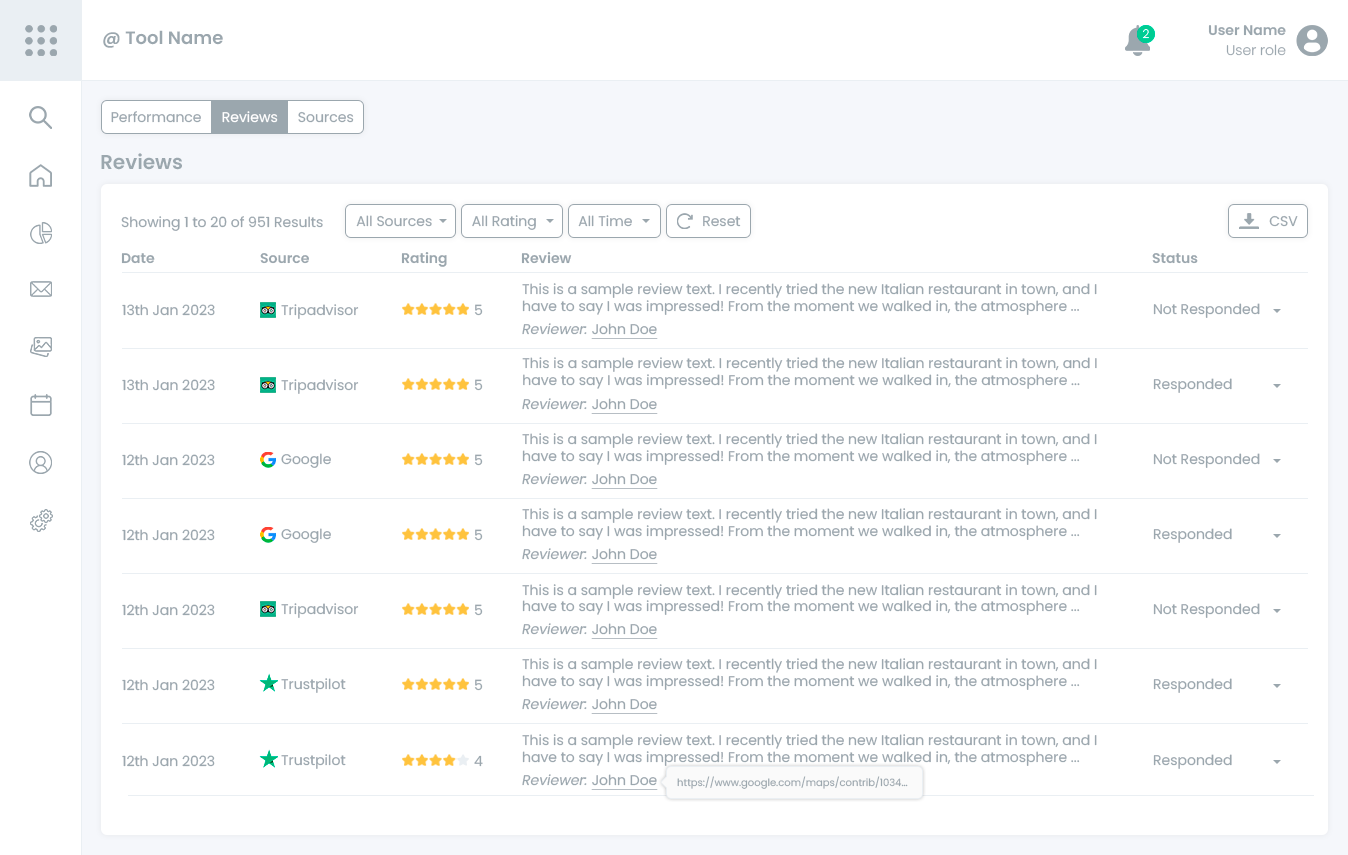Click the Rating column header
Image resolution: width=1348 pixels, height=855 pixels.
click(x=424, y=258)
